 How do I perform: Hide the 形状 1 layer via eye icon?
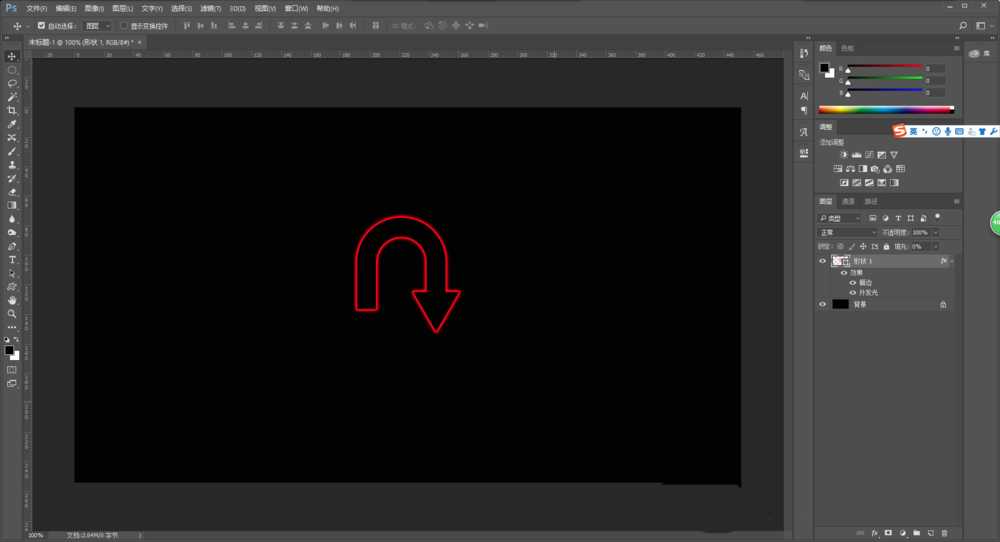(823, 261)
